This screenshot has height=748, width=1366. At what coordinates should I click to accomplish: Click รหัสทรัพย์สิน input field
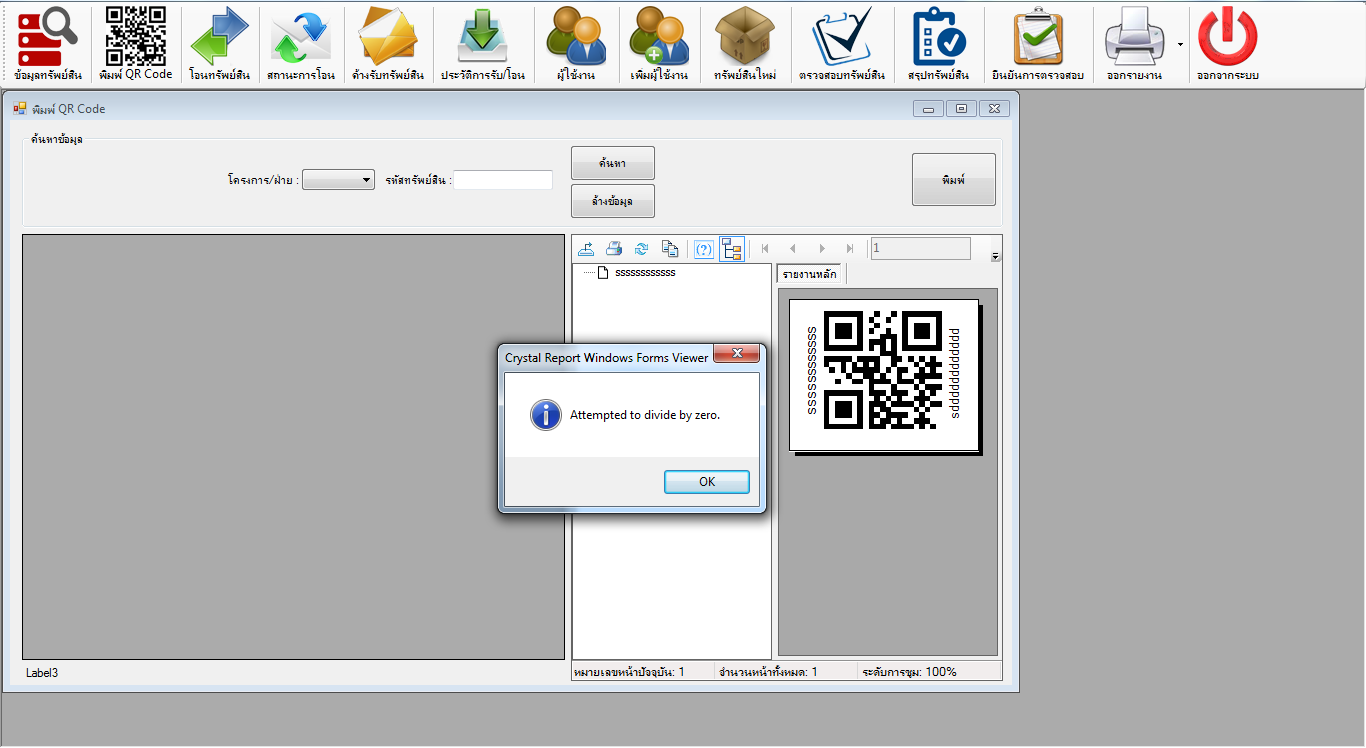coord(503,180)
